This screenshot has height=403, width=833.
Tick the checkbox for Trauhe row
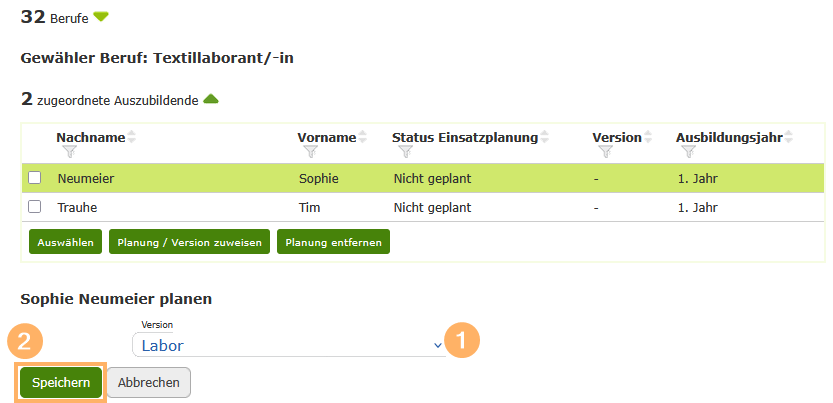35,207
